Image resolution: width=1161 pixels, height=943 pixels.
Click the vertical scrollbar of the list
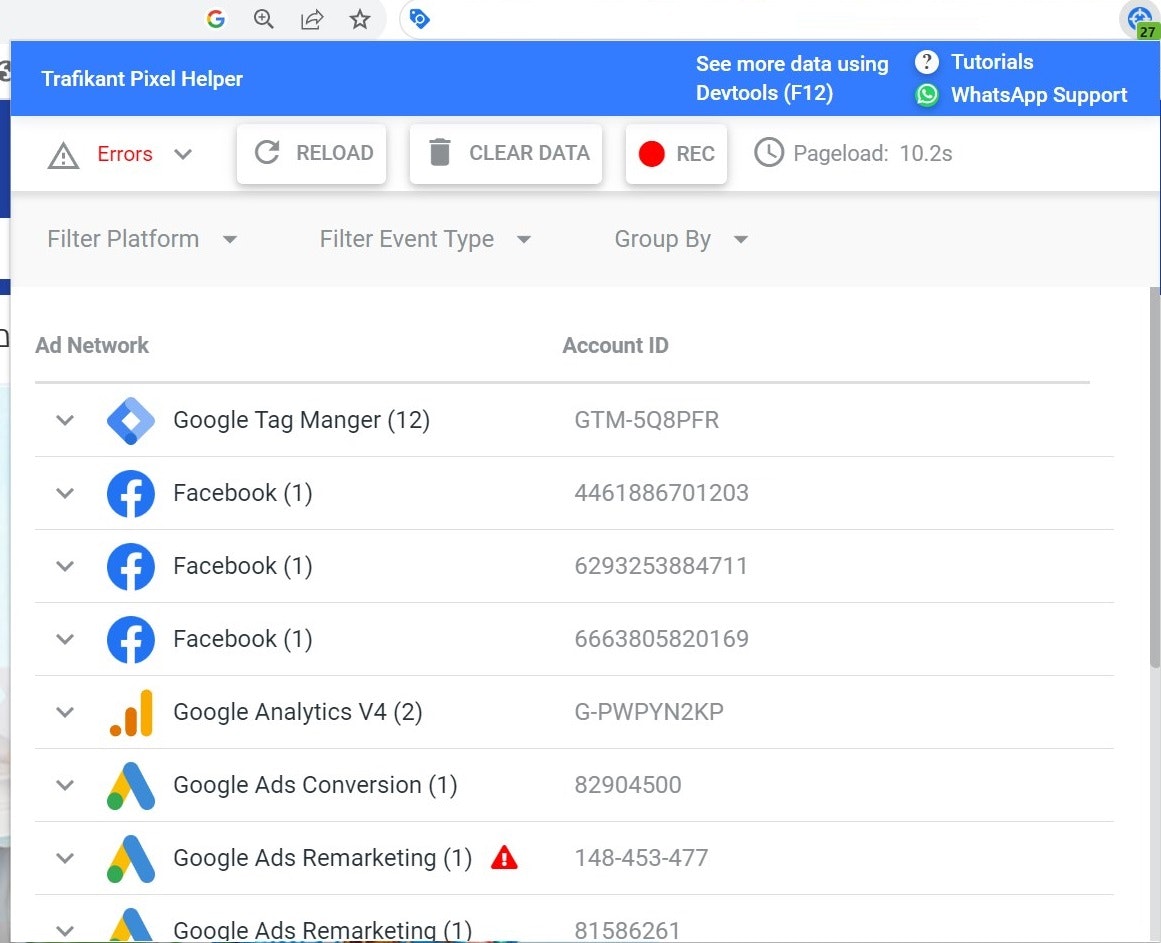point(1154,477)
